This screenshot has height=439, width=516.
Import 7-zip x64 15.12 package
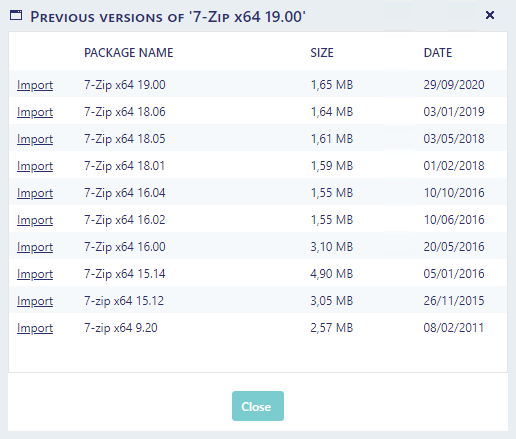click(x=35, y=301)
